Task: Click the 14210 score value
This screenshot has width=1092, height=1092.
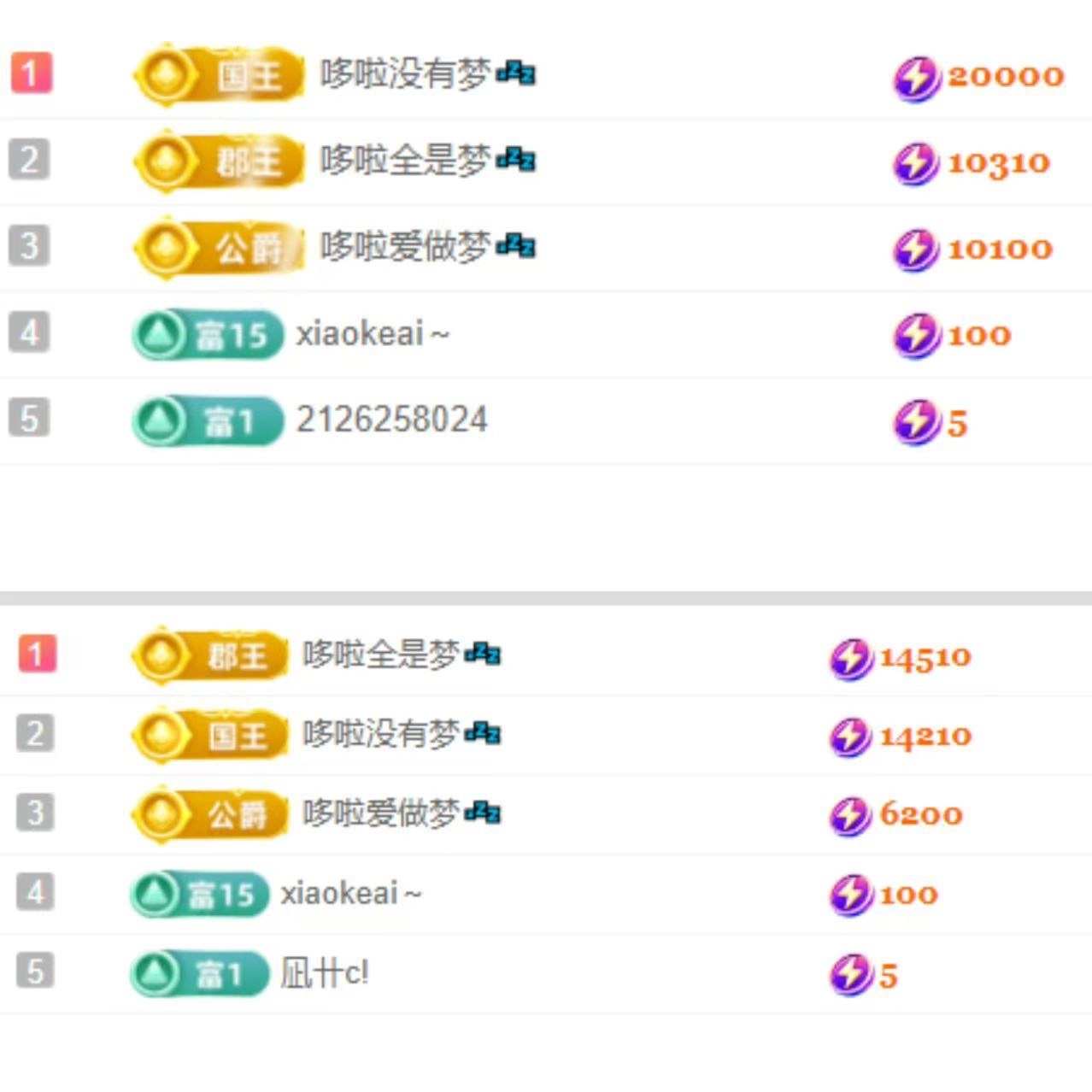Action: 925,737
